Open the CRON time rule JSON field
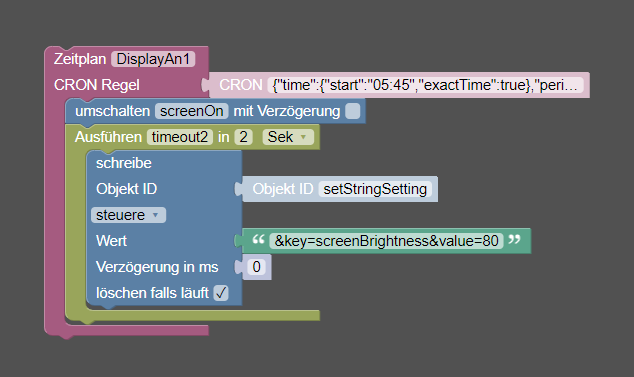The height and width of the screenshot is (377, 634). [425, 85]
